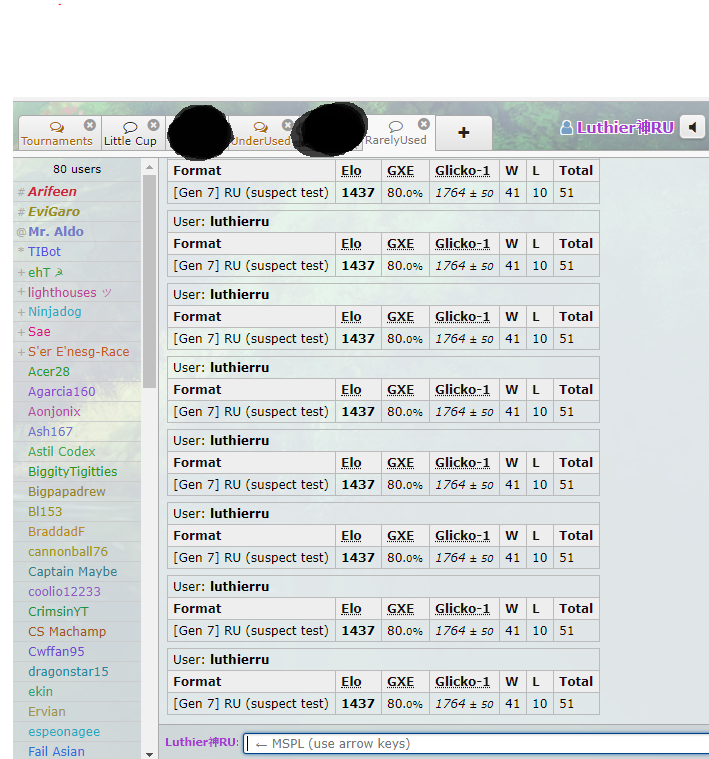Click the Tournaments chat bubble icon

pyautogui.click(x=56, y=127)
